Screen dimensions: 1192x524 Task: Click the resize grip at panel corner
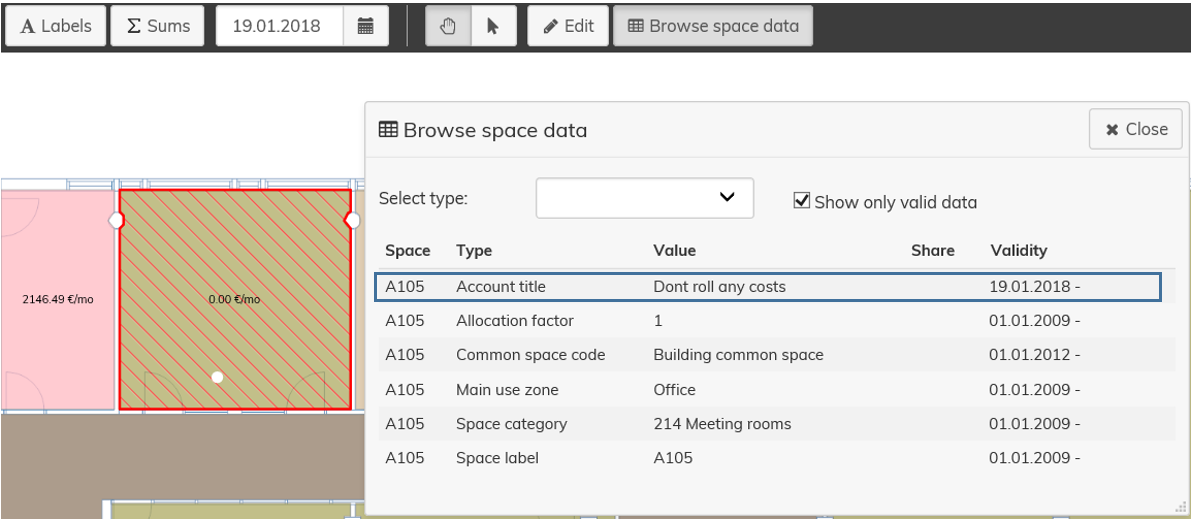[1181, 507]
